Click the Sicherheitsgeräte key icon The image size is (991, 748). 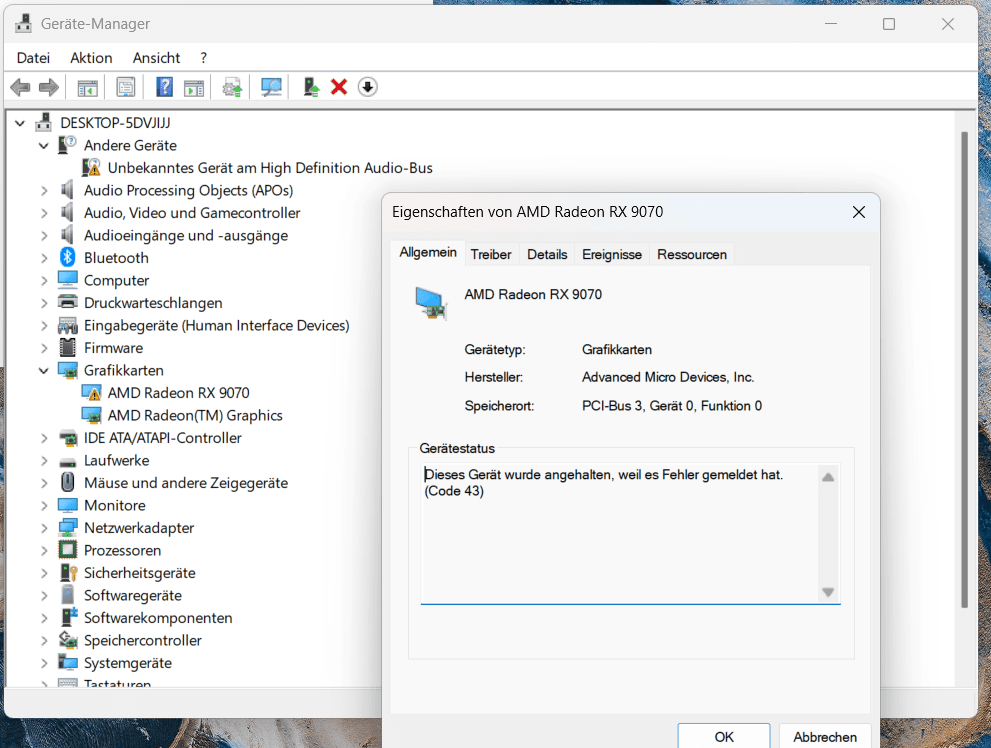point(68,572)
